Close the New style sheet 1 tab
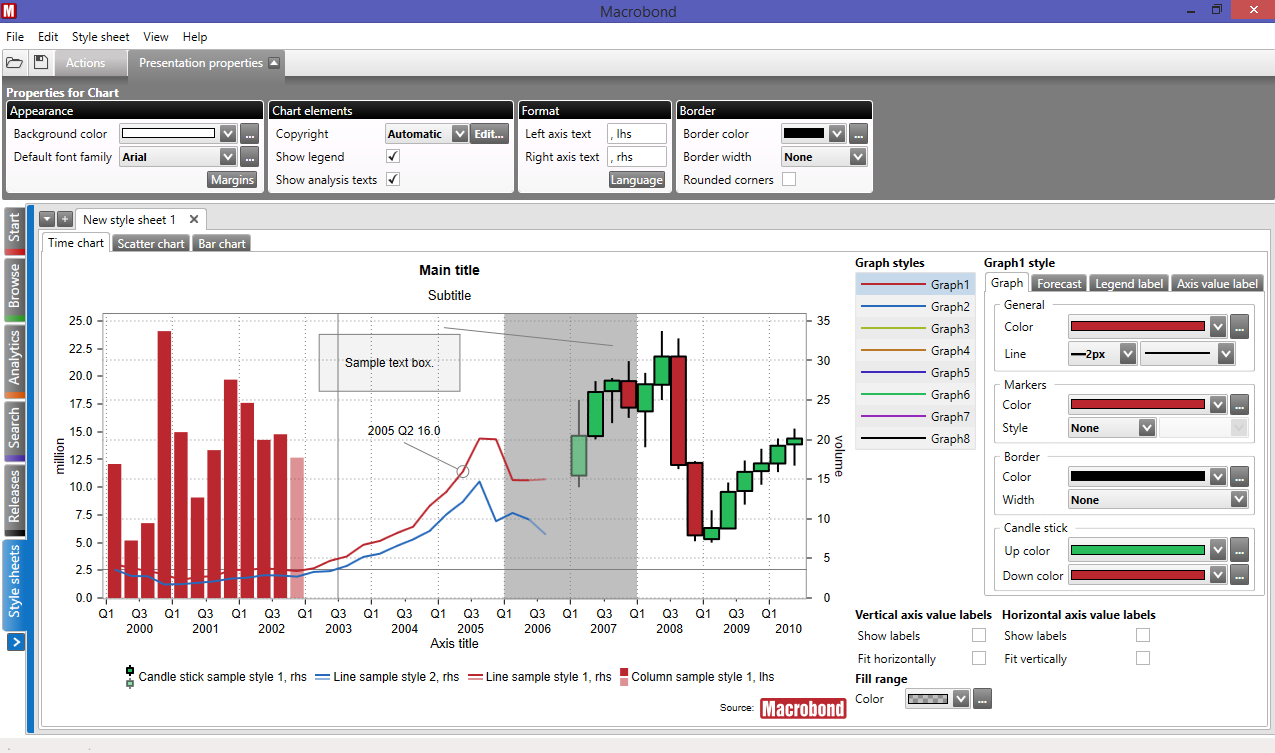1275x753 pixels. 194,219
